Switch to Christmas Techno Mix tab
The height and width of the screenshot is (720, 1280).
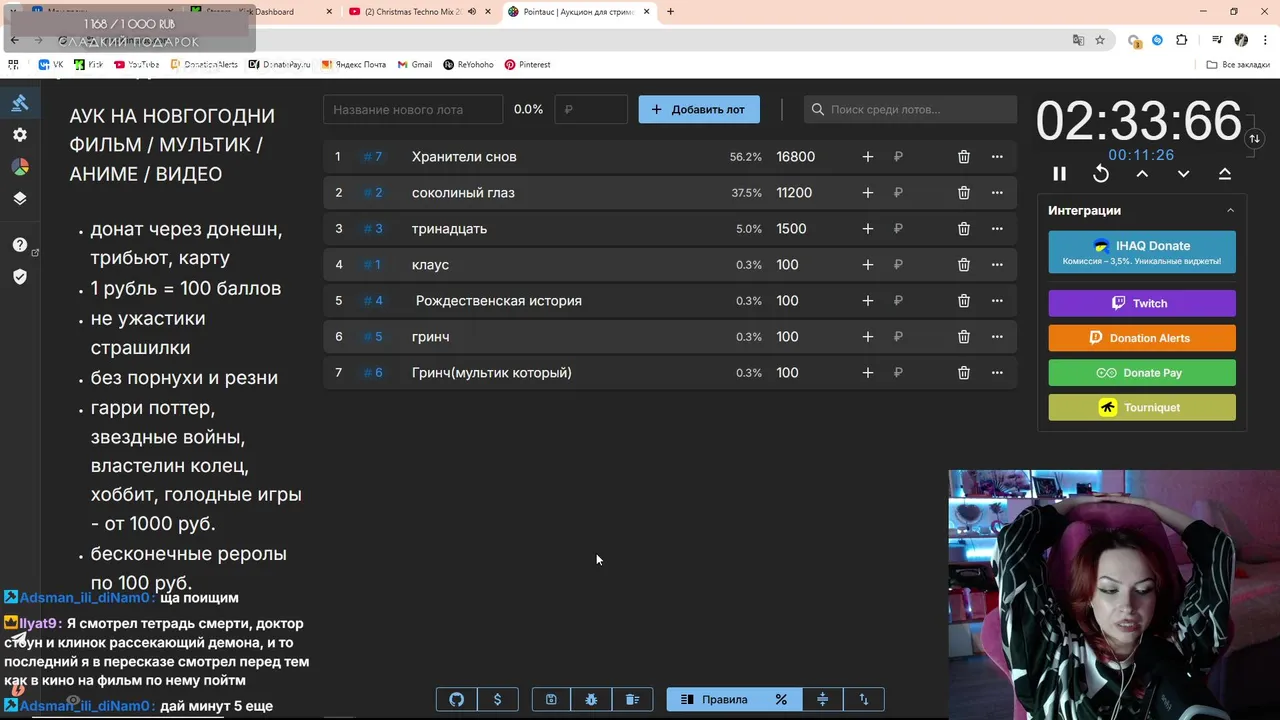click(x=418, y=12)
